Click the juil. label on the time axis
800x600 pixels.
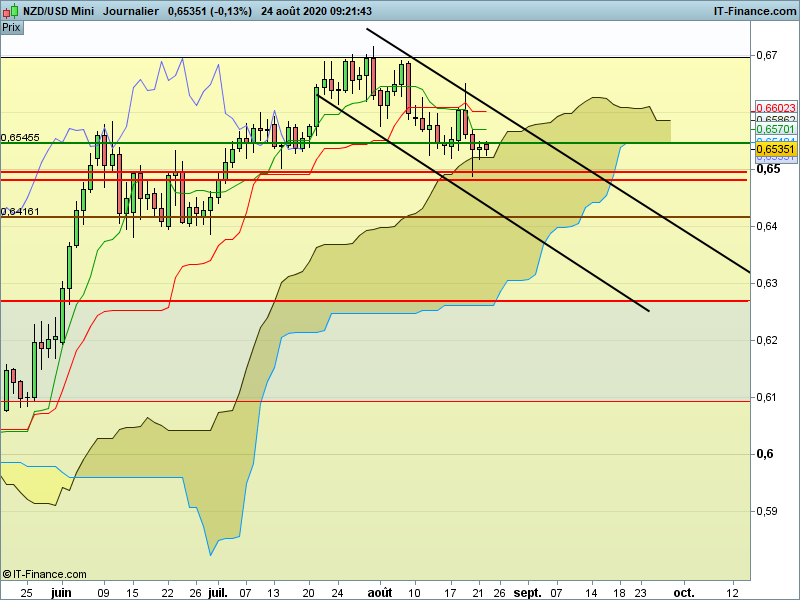pyautogui.click(x=218, y=593)
